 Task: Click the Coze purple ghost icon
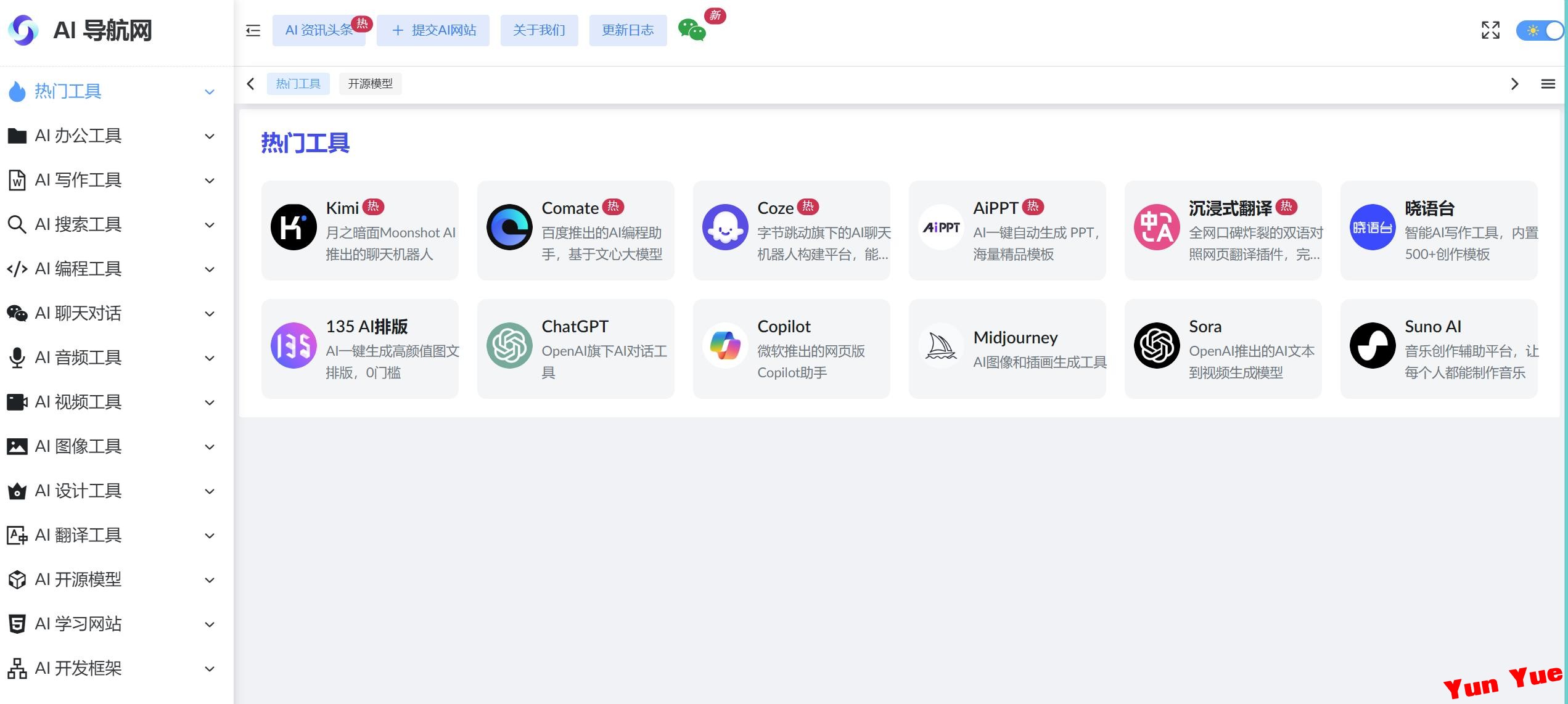point(725,227)
